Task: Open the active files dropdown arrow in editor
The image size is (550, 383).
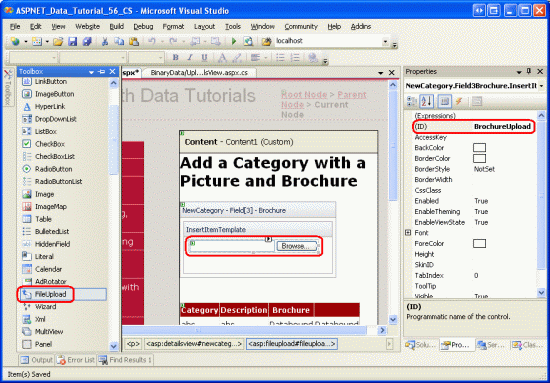Action: pos(380,73)
